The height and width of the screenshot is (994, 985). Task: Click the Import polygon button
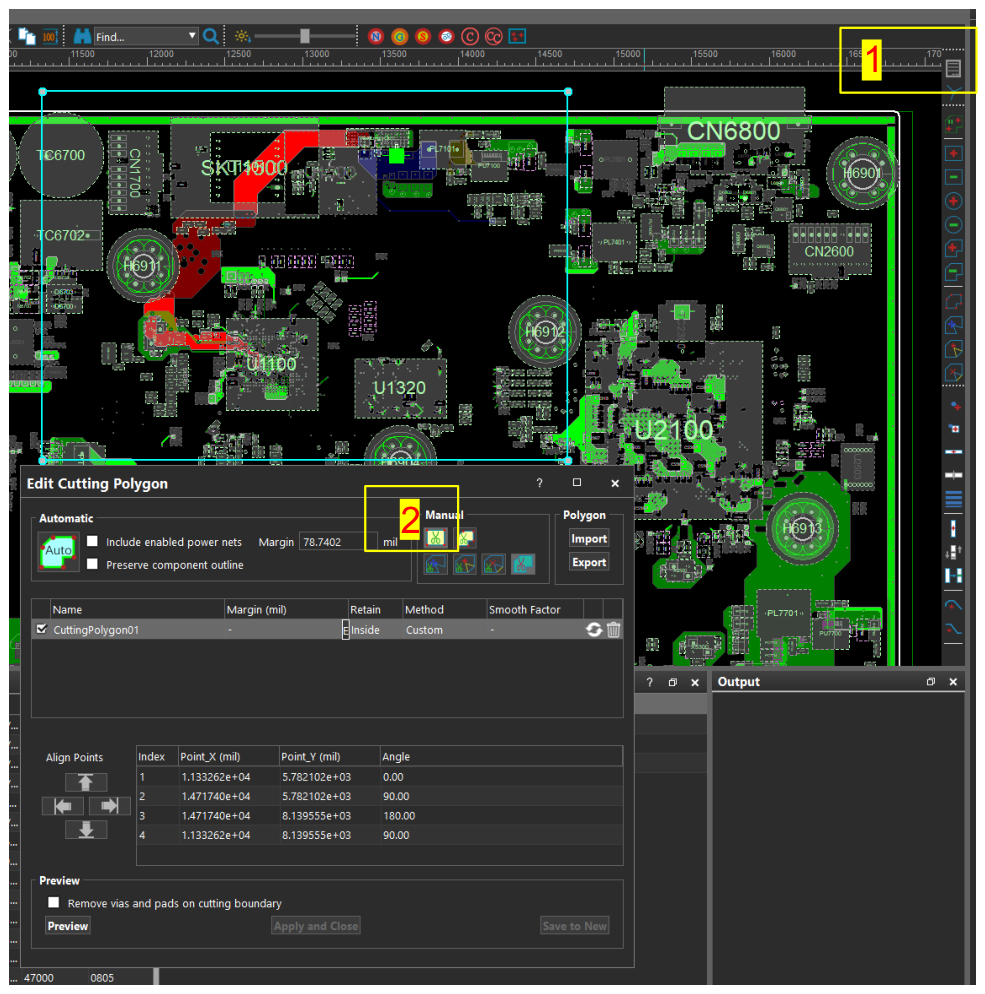coord(589,538)
